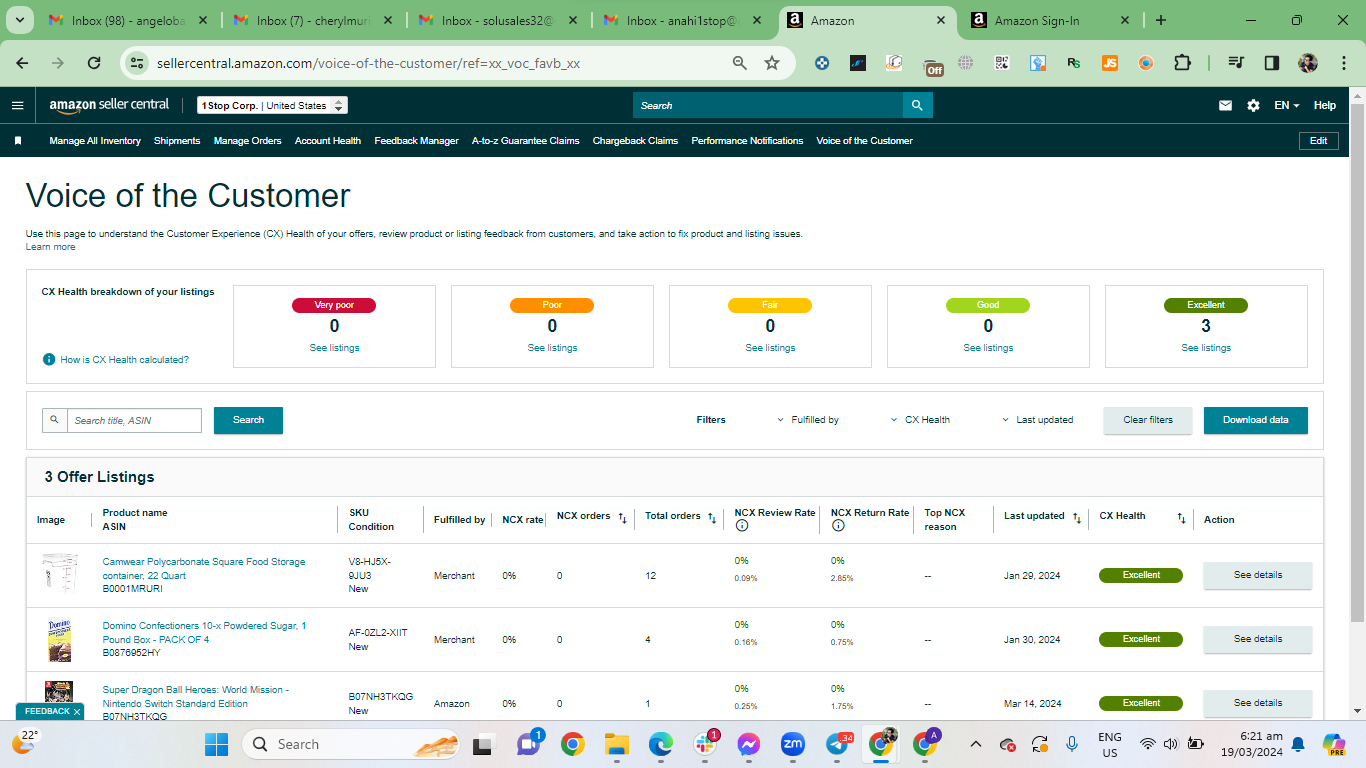Open the Seller Central hamburger menu
The width and height of the screenshot is (1366, 768).
tap(17, 105)
